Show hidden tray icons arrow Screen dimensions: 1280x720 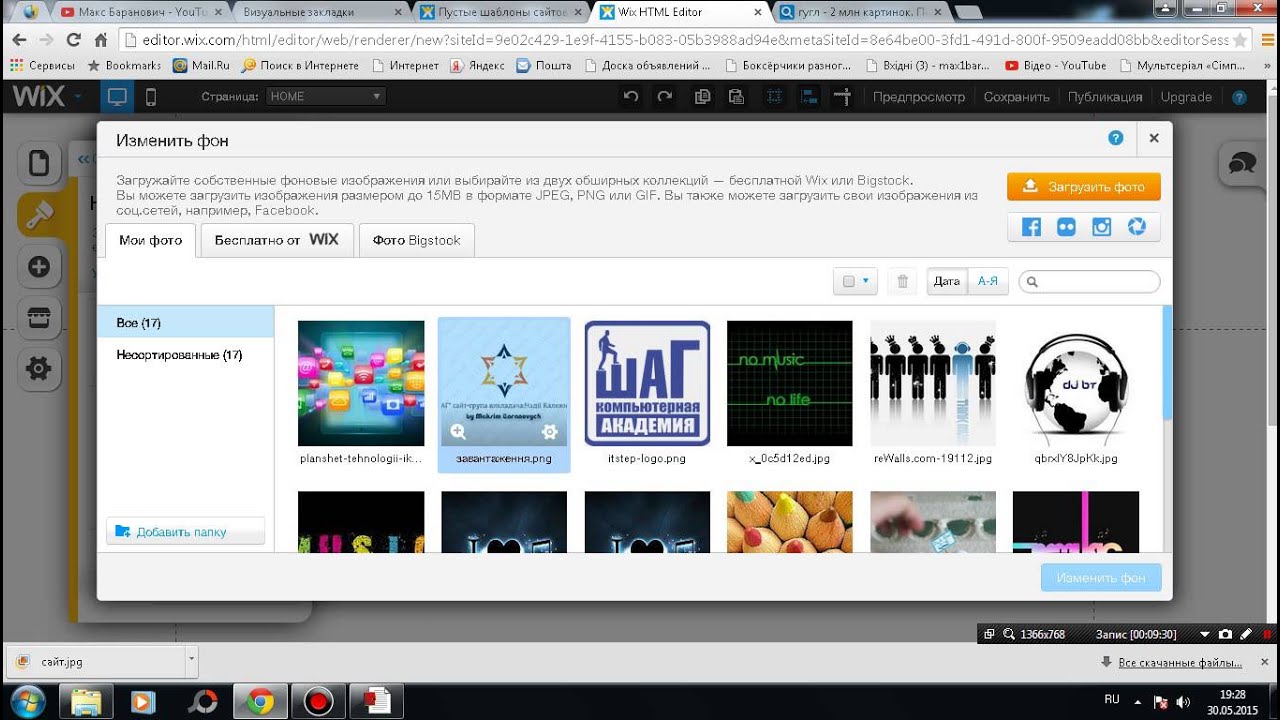coord(1139,700)
